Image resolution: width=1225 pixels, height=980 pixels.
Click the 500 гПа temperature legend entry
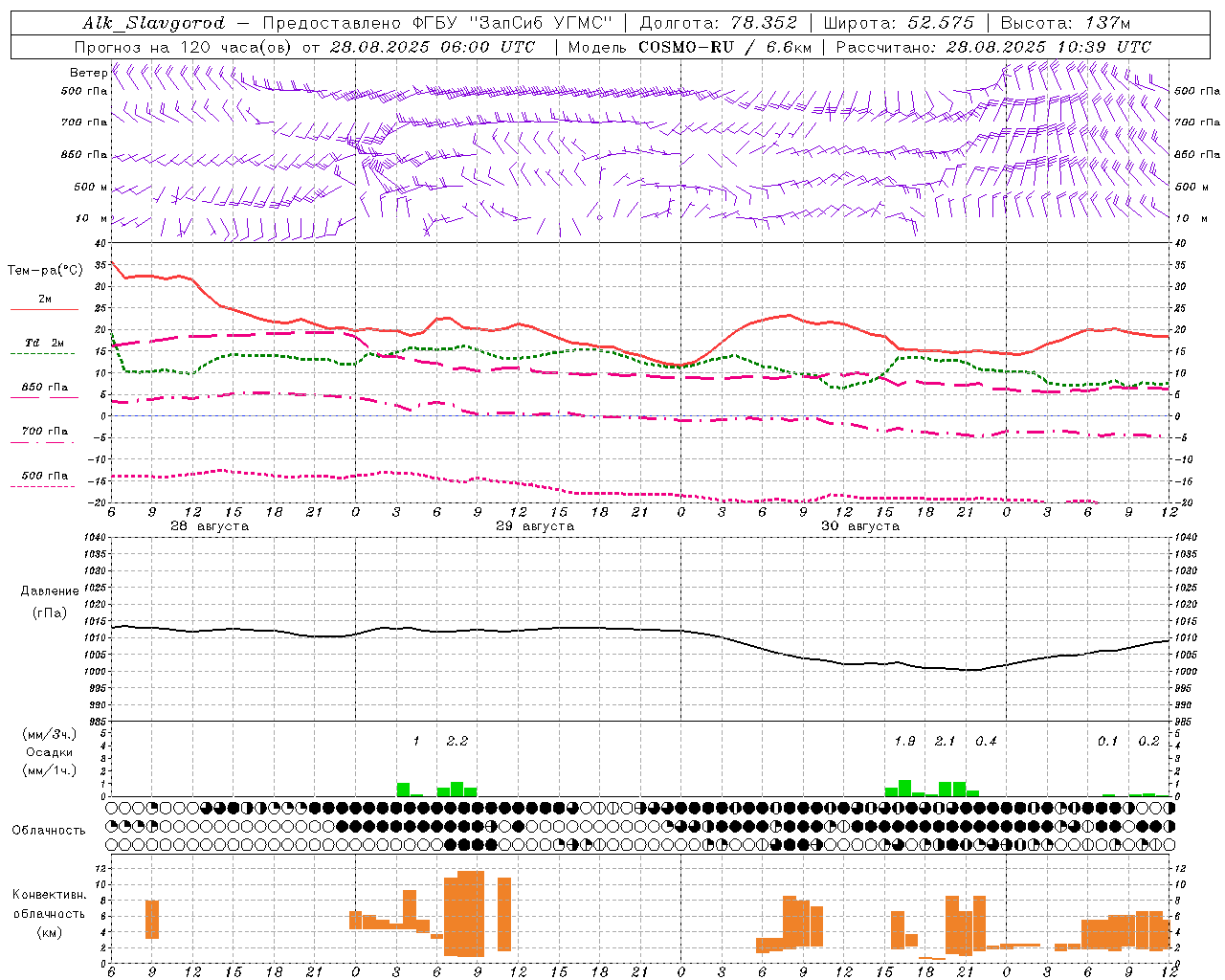pyautogui.click(x=45, y=475)
